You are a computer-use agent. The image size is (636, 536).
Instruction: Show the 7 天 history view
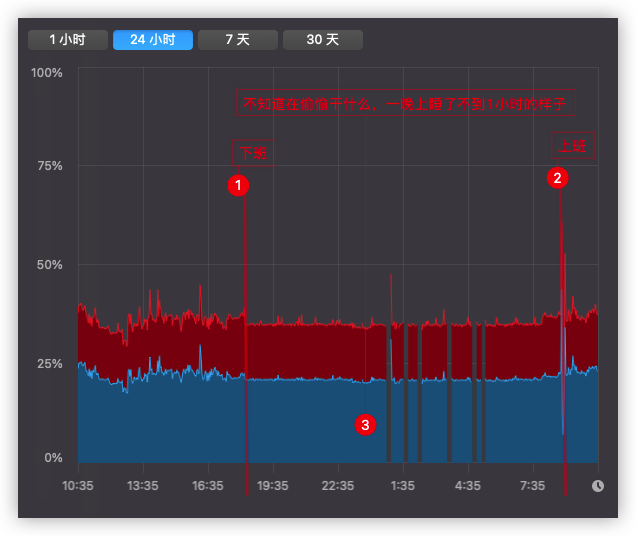237,40
